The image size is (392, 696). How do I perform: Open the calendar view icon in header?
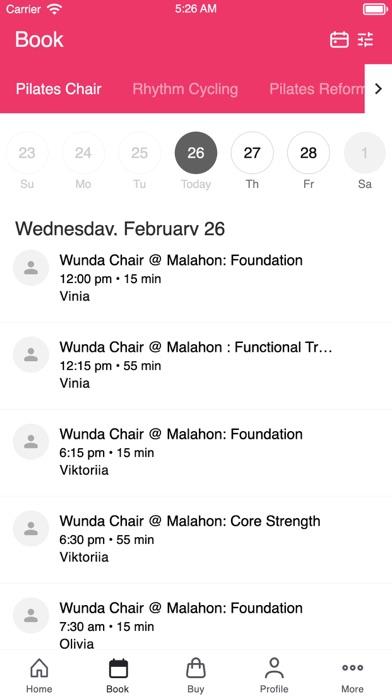[339, 40]
